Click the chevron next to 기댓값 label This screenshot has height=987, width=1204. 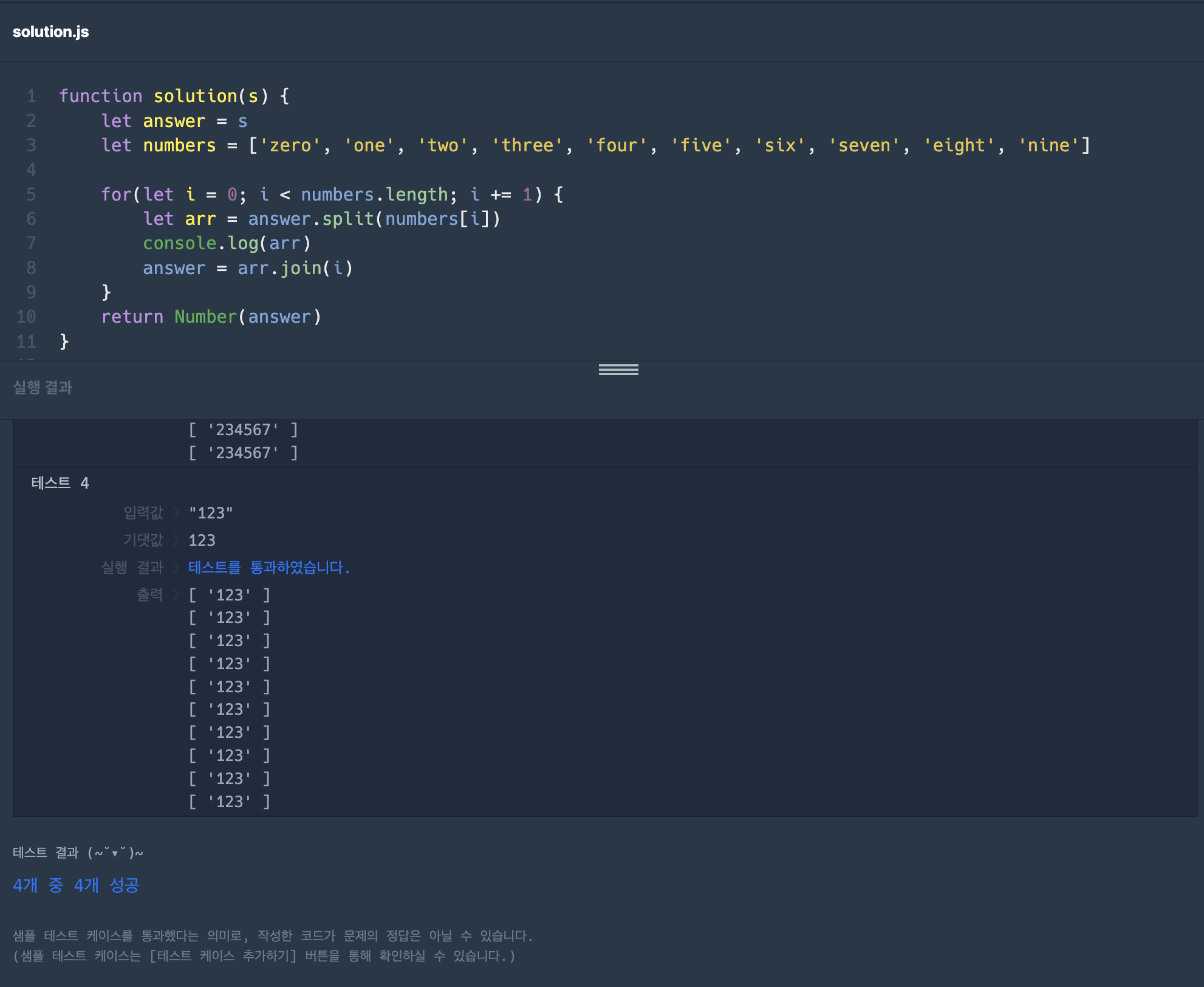click(176, 540)
